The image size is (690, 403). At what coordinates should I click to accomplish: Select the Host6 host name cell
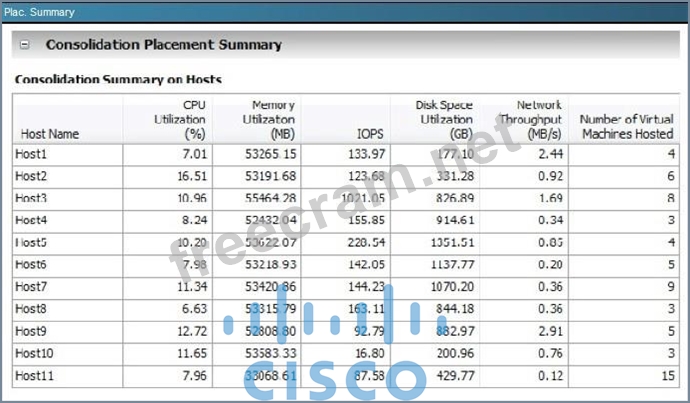(32, 265)
